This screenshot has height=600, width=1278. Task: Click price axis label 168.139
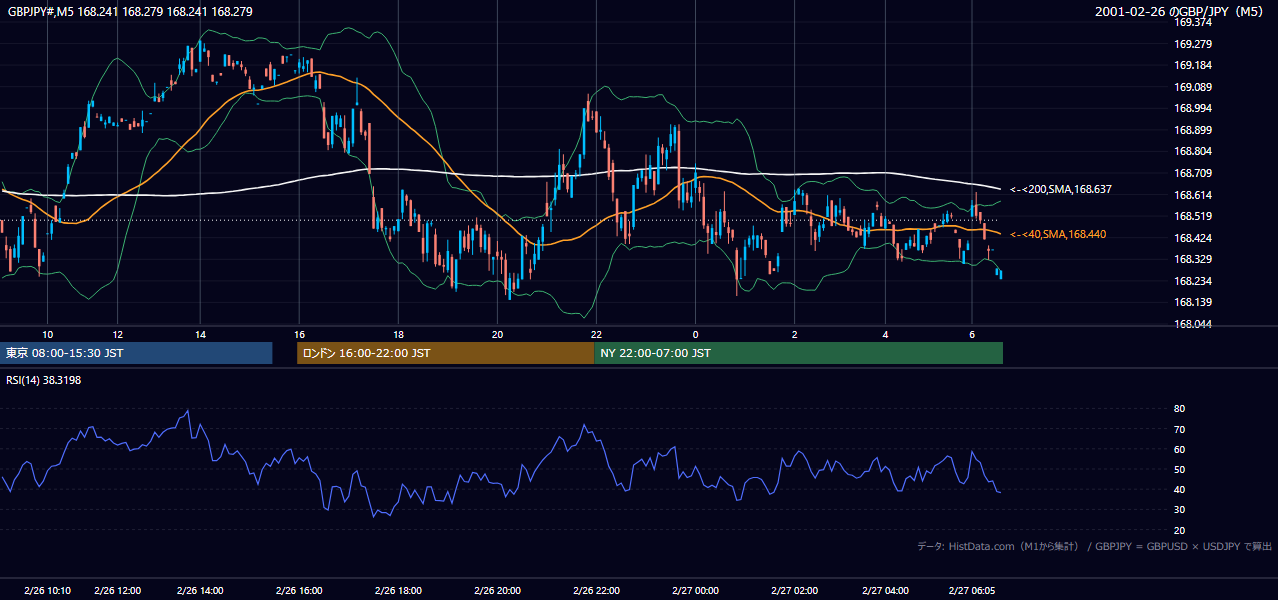[1192, 302]
